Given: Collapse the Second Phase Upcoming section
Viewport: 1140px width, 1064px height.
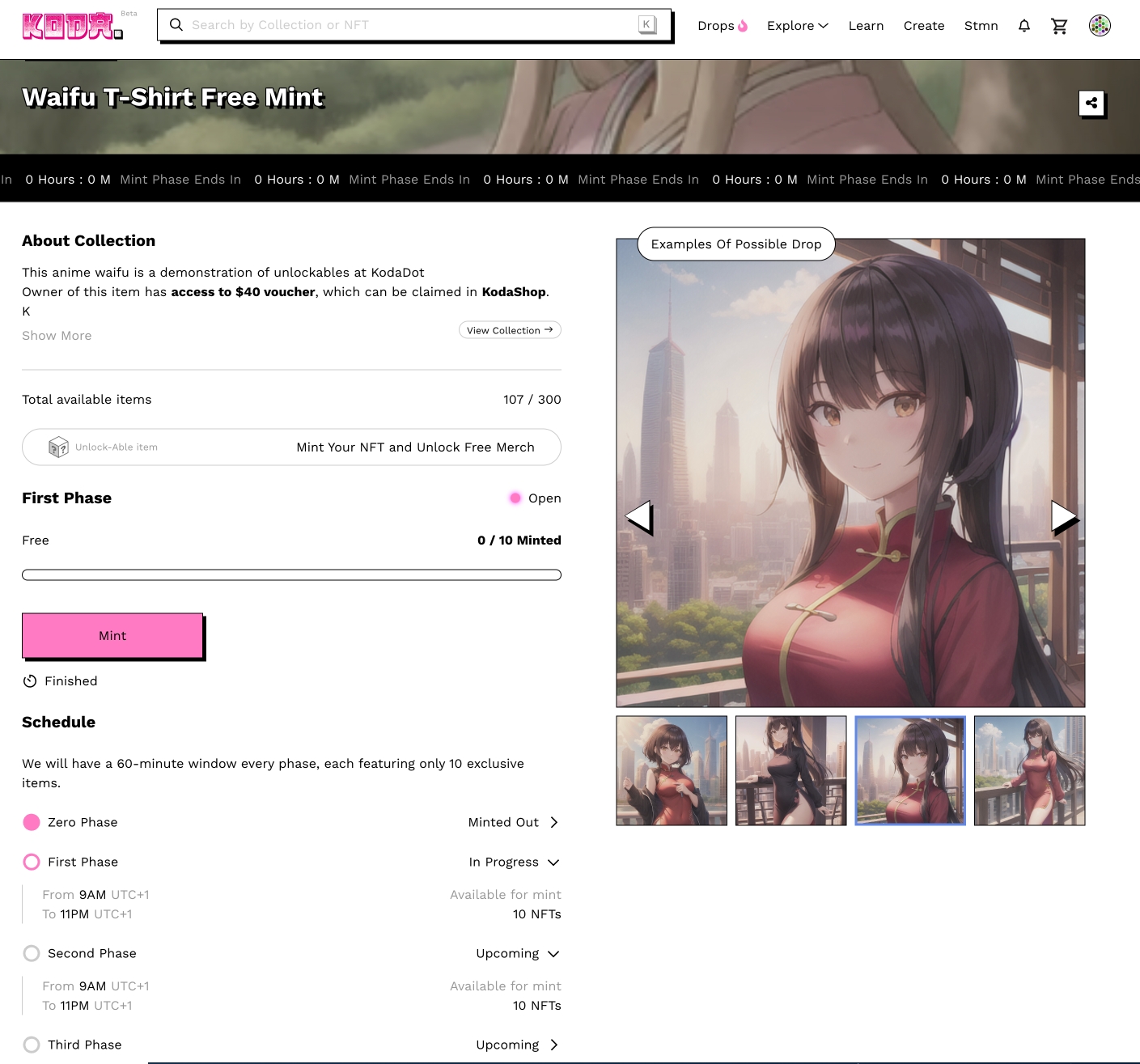Looking at the screenshot, I should click(x=553, y=954).
